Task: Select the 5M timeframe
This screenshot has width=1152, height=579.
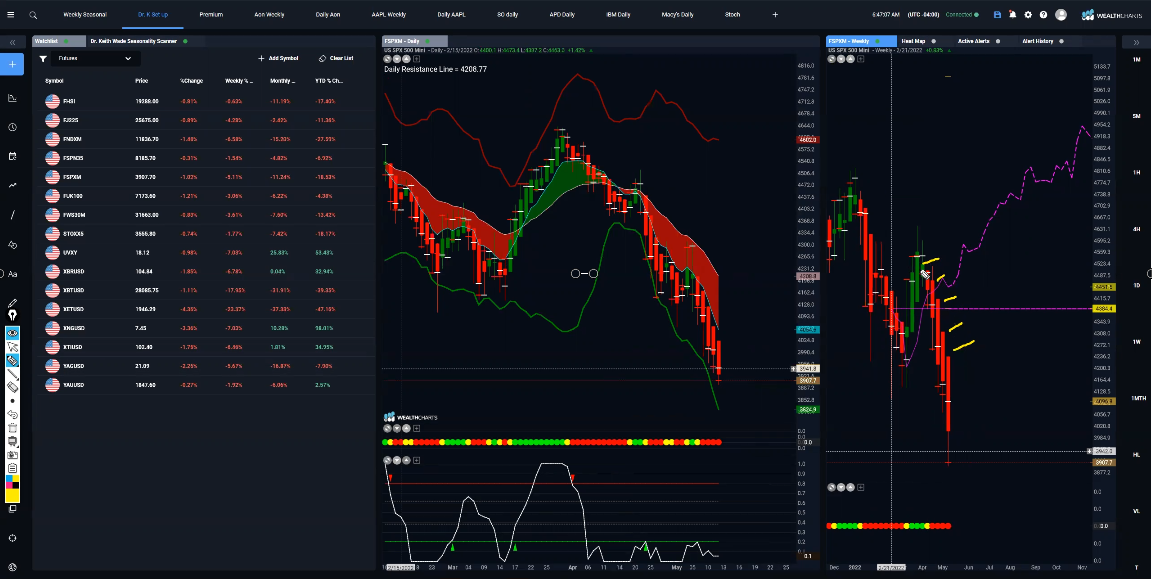Action: (x=1137, y=116)
